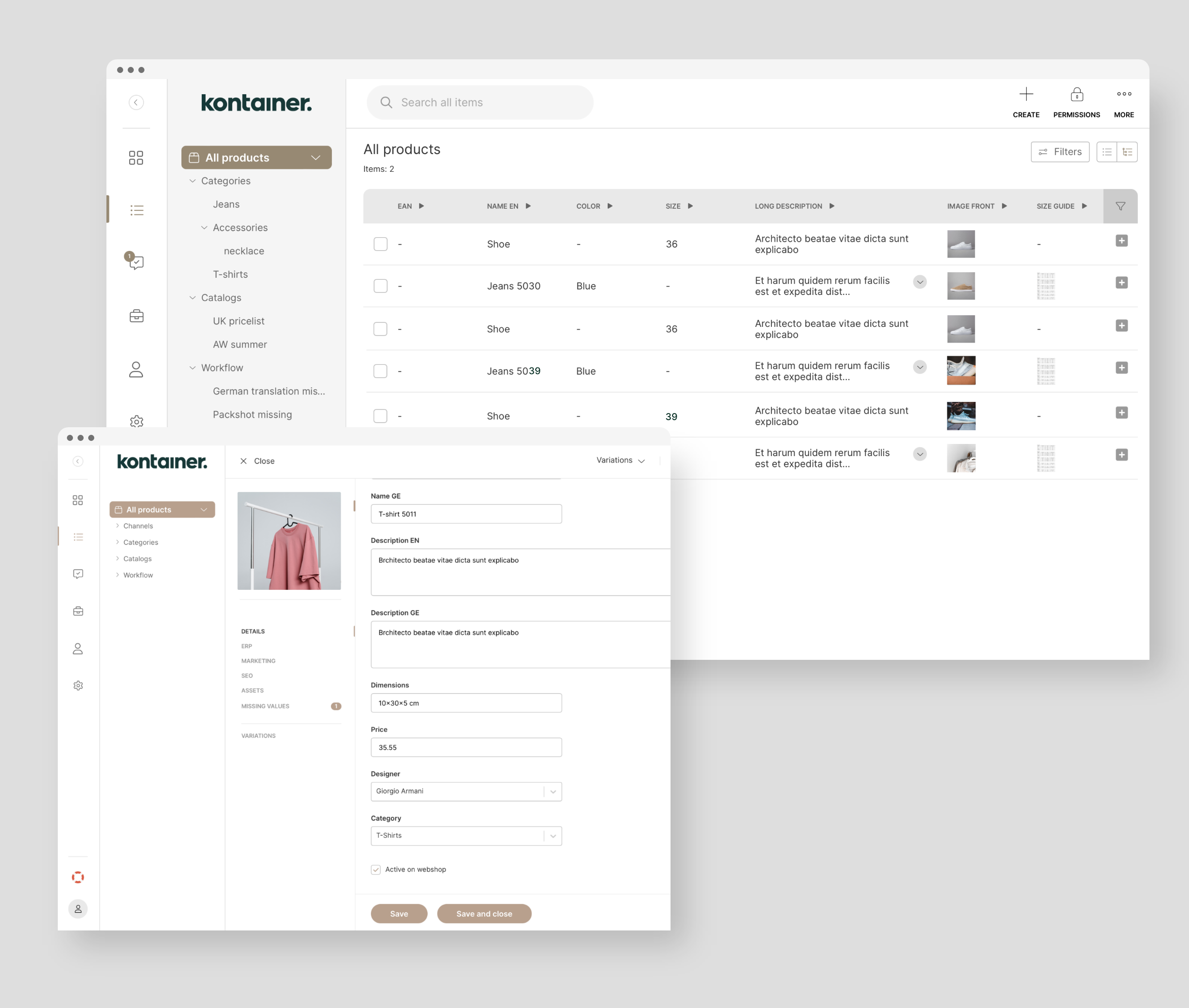Open the Filters button
The image size is (1189, 1008).
click(1059, 152)
